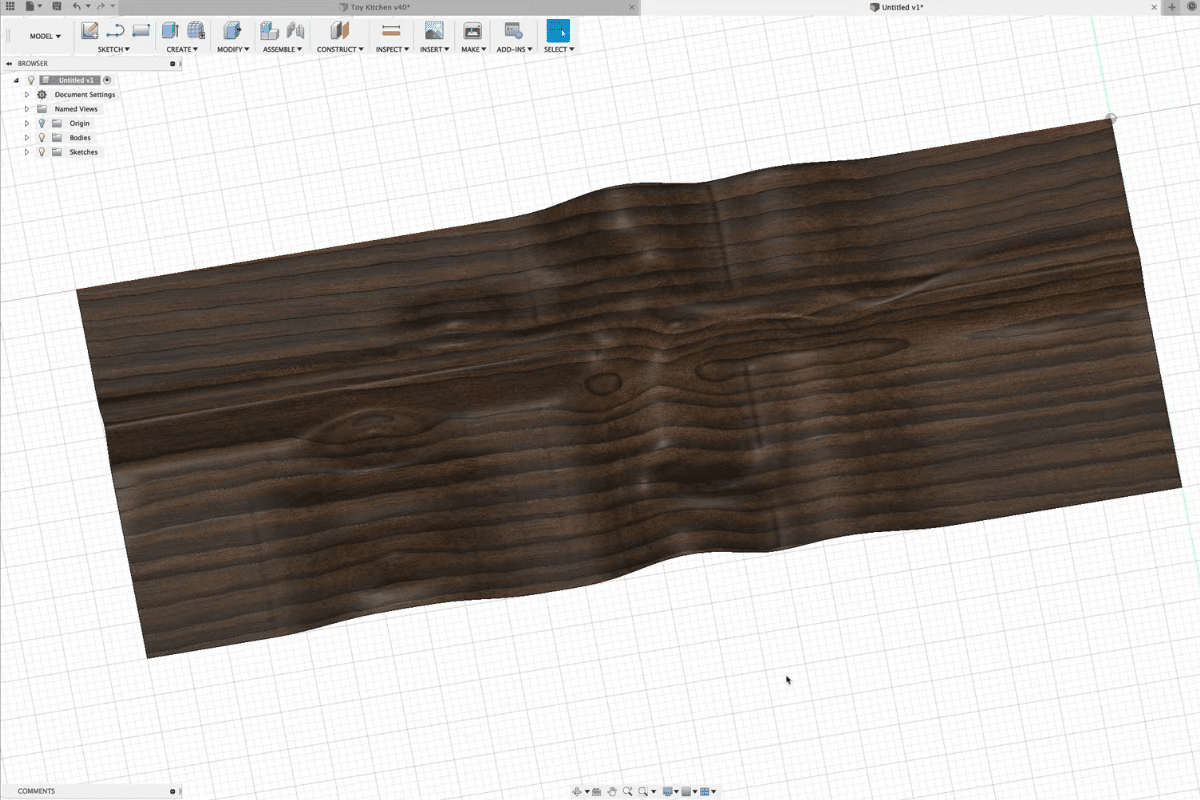1200x800 pixels.
Task: Toggle visibility lightbulb for Bodies folder
Action: click(42, 138)
